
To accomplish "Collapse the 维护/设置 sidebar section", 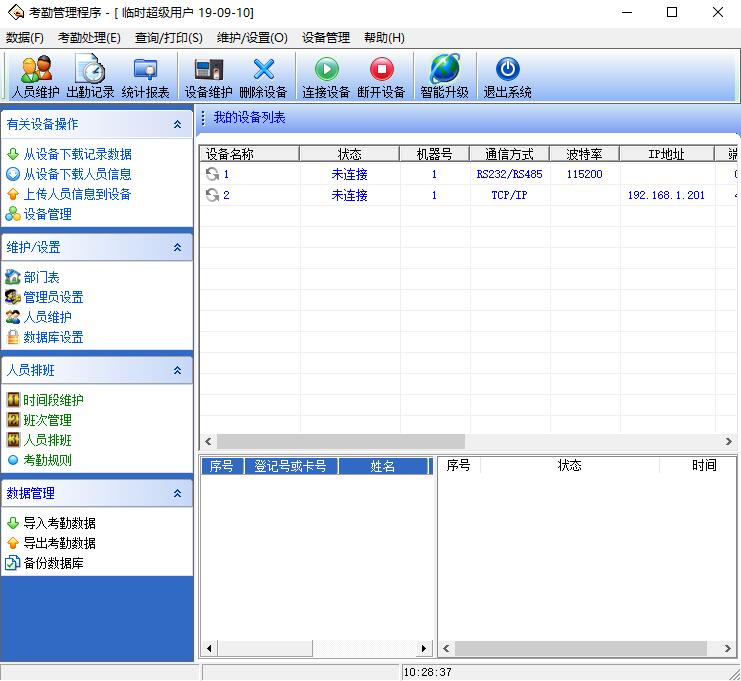I will tap(177, 248).
